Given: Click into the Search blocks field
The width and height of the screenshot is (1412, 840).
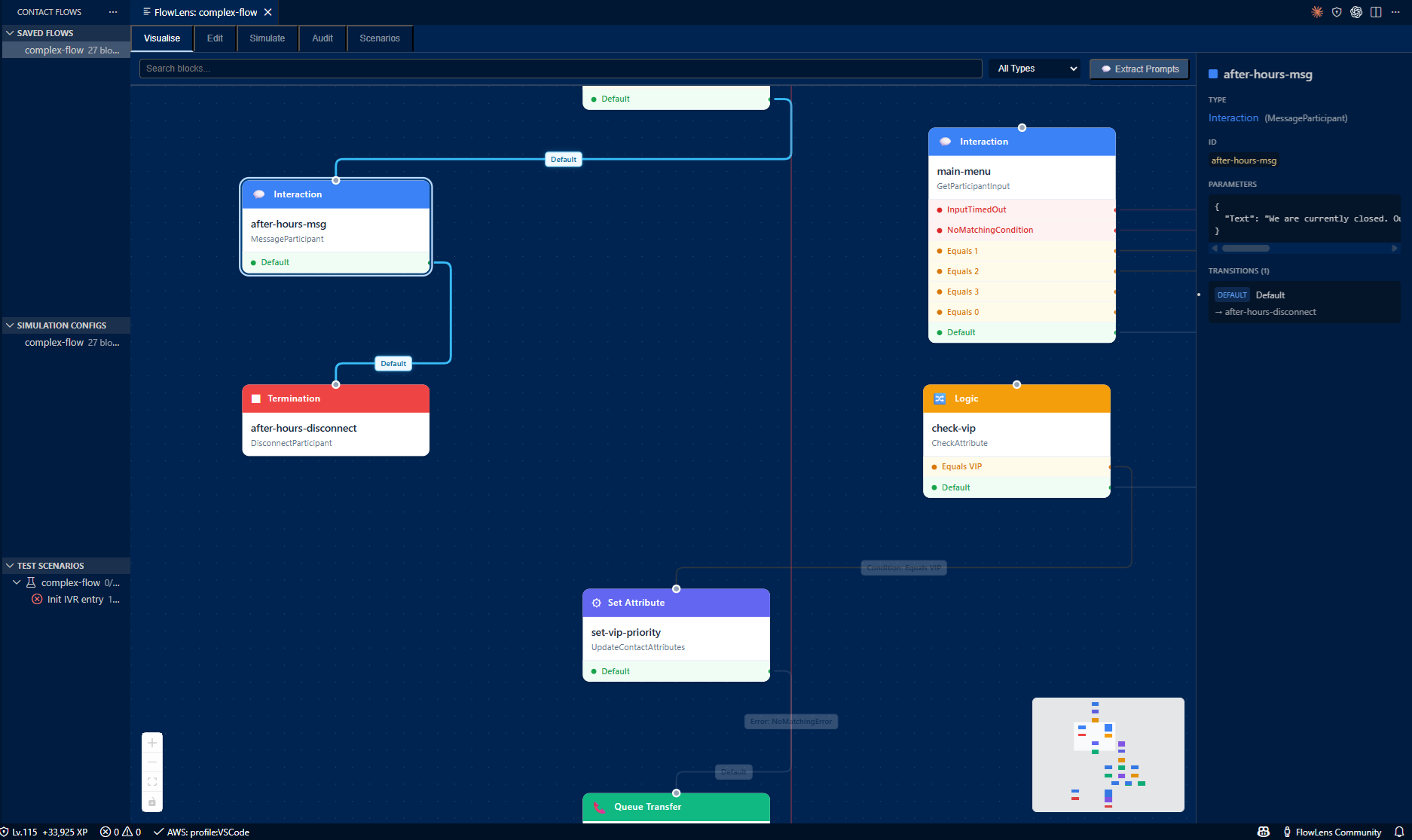Looking at the screenshot, I should pyautogui.click(x=561, y=69).
